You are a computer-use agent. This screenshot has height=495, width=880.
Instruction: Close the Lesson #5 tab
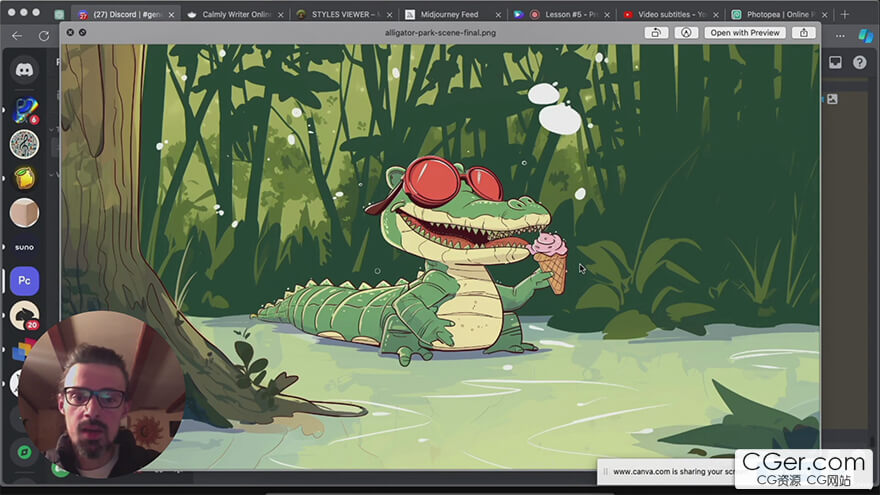[607, 15]
